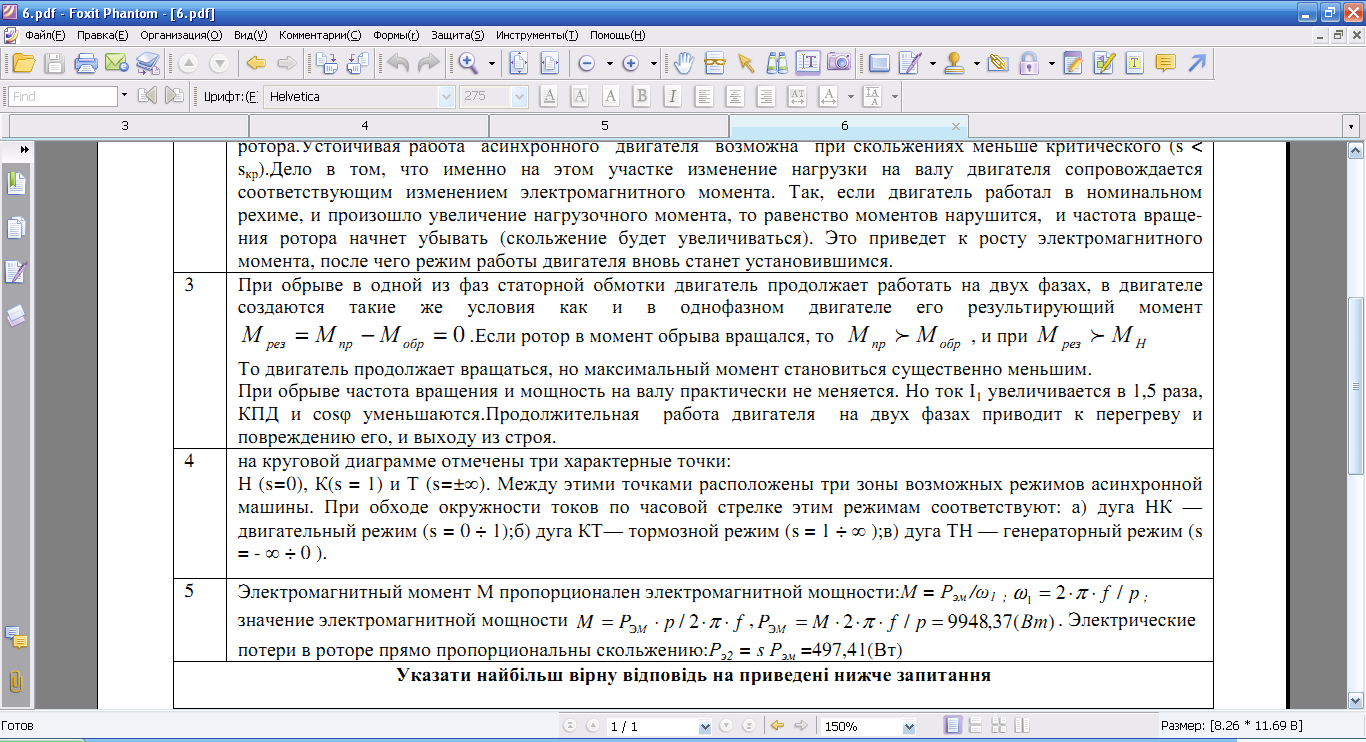
Task: Open the page number 1 / 1 dropdown
Action: (x=705, y=726)
